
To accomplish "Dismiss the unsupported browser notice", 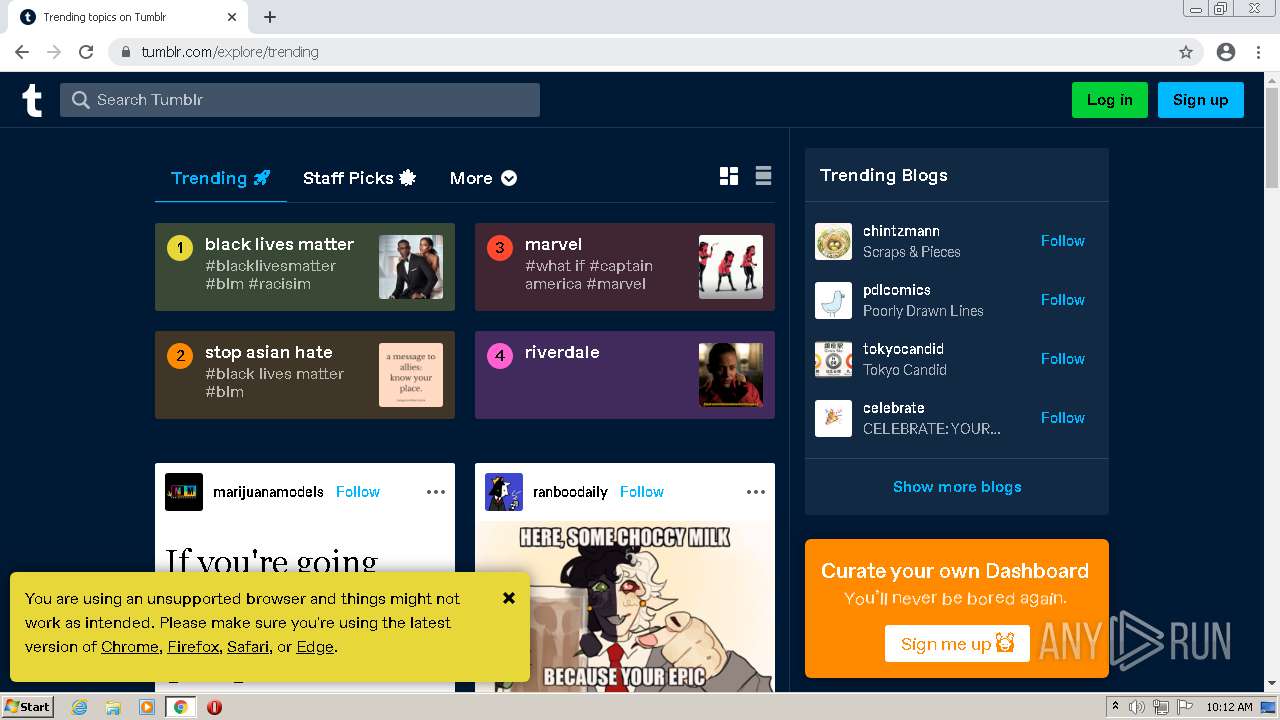I will tap(509, 598).
